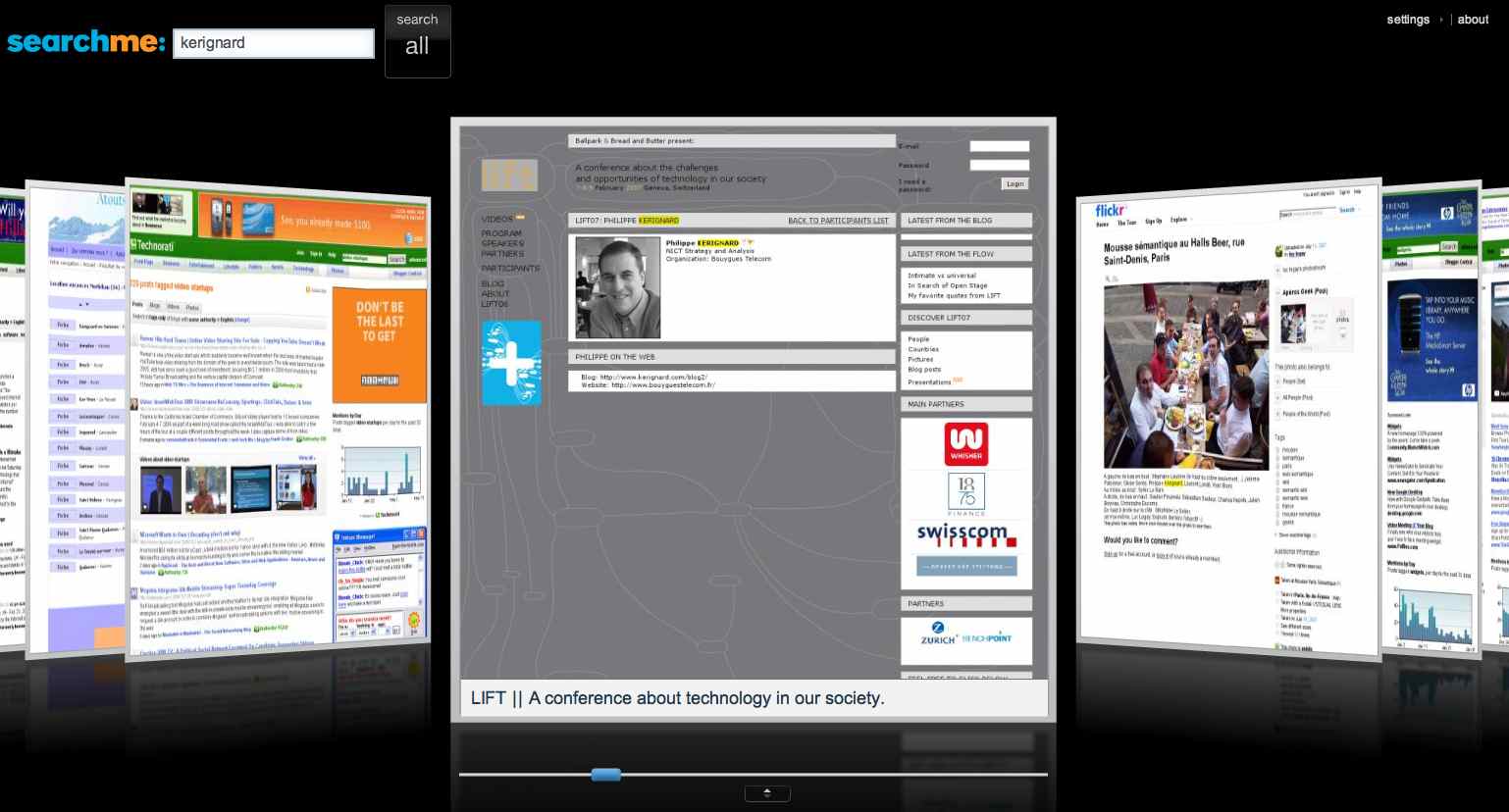This screenshot has height=812, width=1509.
Task: Click BACK TO PARTICIPANTS LIST link
Action: pyautogui.click(x=838, y=221)
